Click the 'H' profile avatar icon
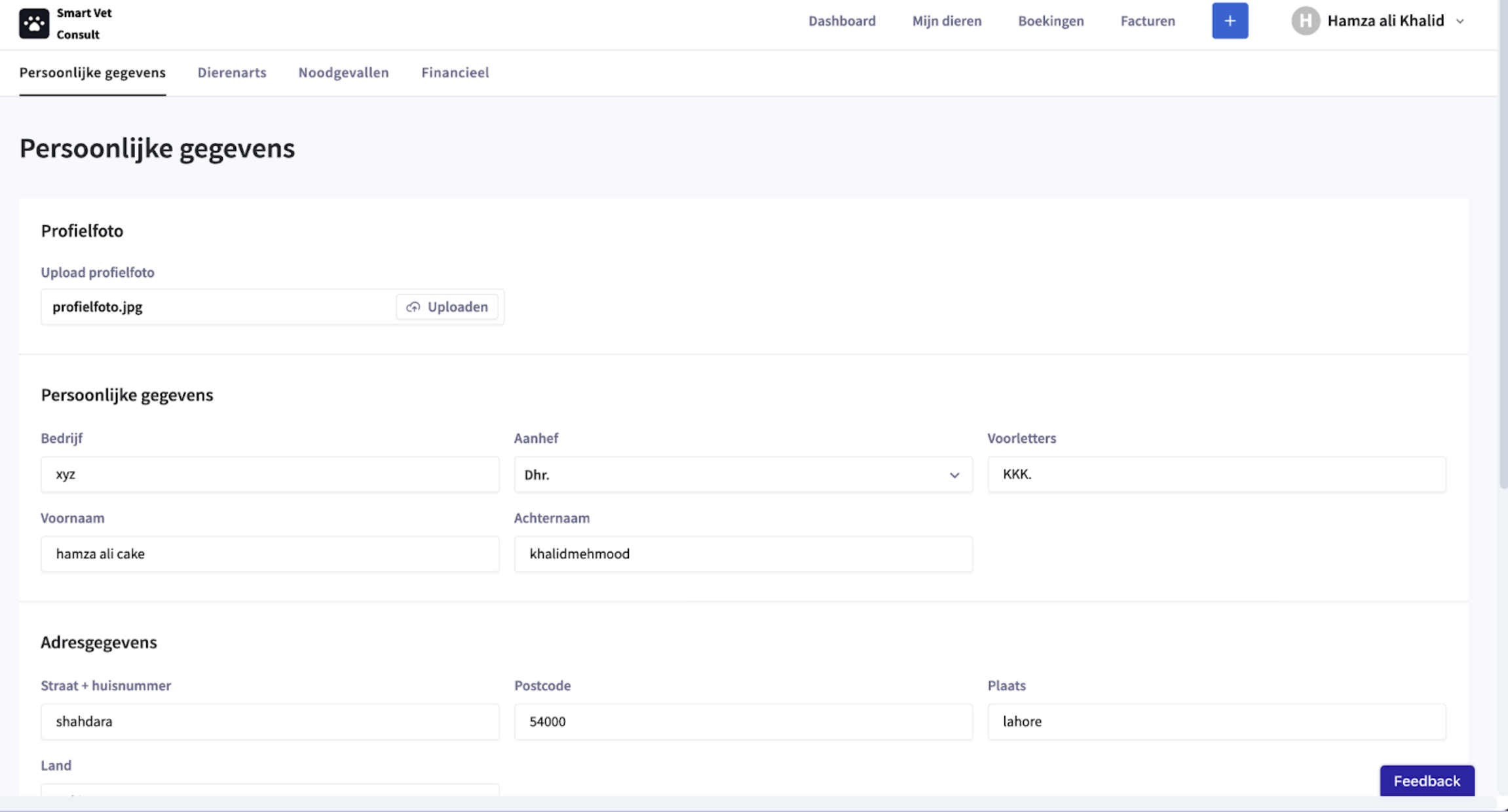Image resolution: width=1508 pixels, height=812 pixels. [1306, 20]
